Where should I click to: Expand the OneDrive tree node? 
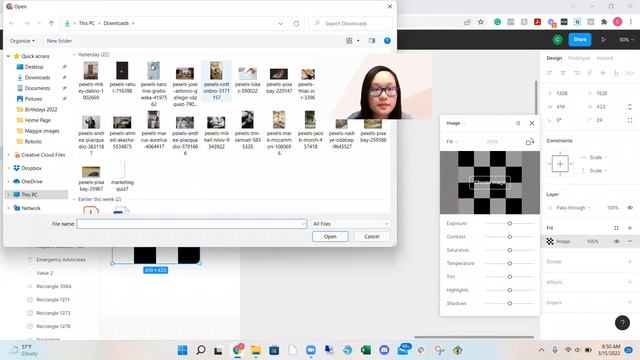coord(9,181)
